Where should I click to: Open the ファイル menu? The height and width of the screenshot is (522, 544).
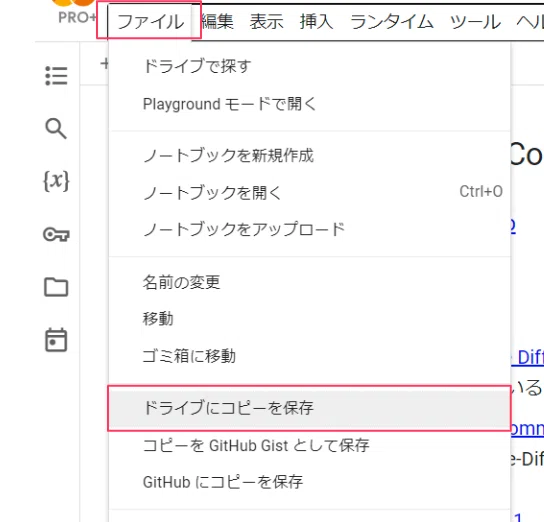150,22
